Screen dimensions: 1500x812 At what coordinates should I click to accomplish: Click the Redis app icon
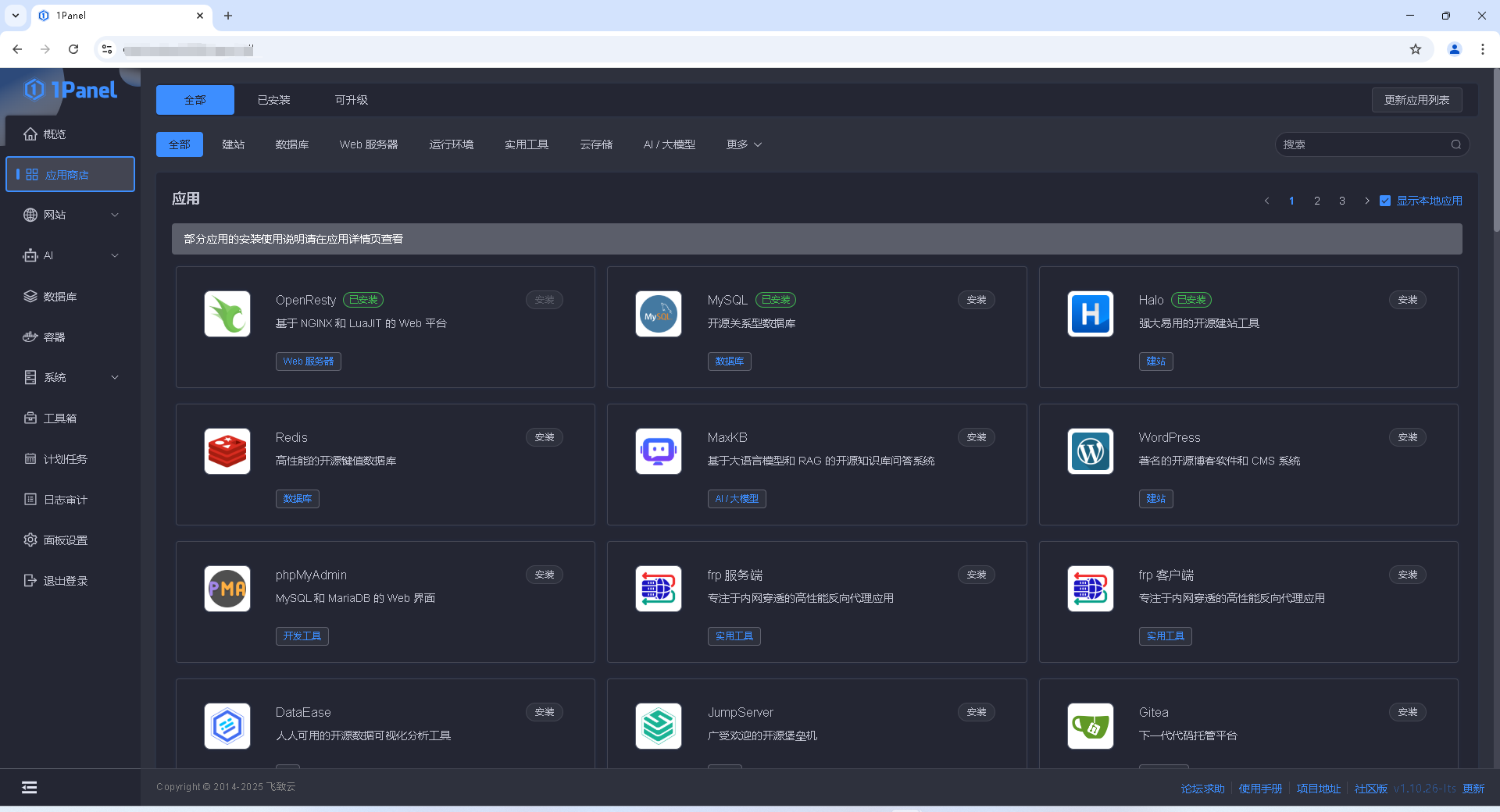pyautogui.click(x=227, y=451)
